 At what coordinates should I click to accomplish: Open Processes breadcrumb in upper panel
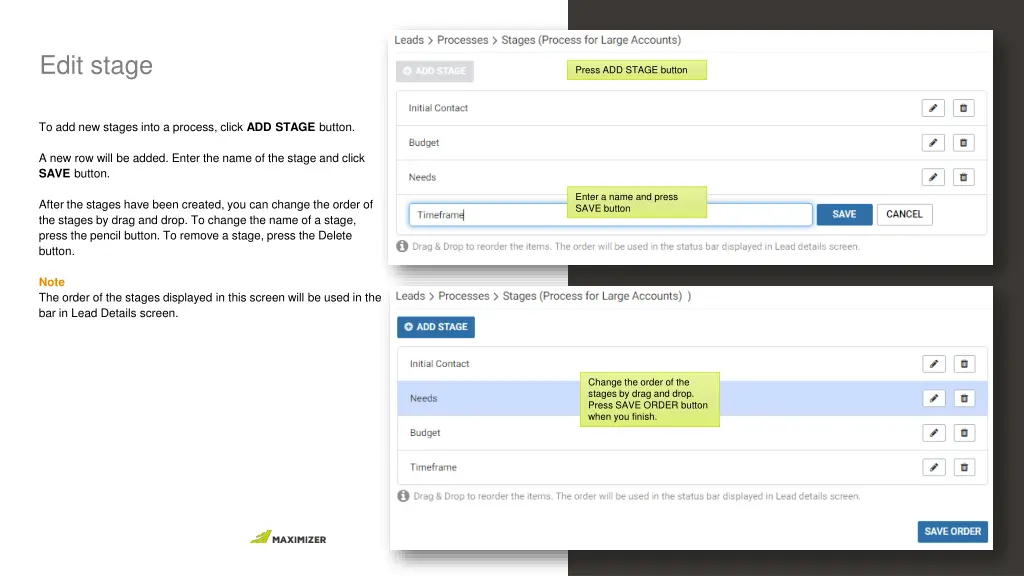462,40
